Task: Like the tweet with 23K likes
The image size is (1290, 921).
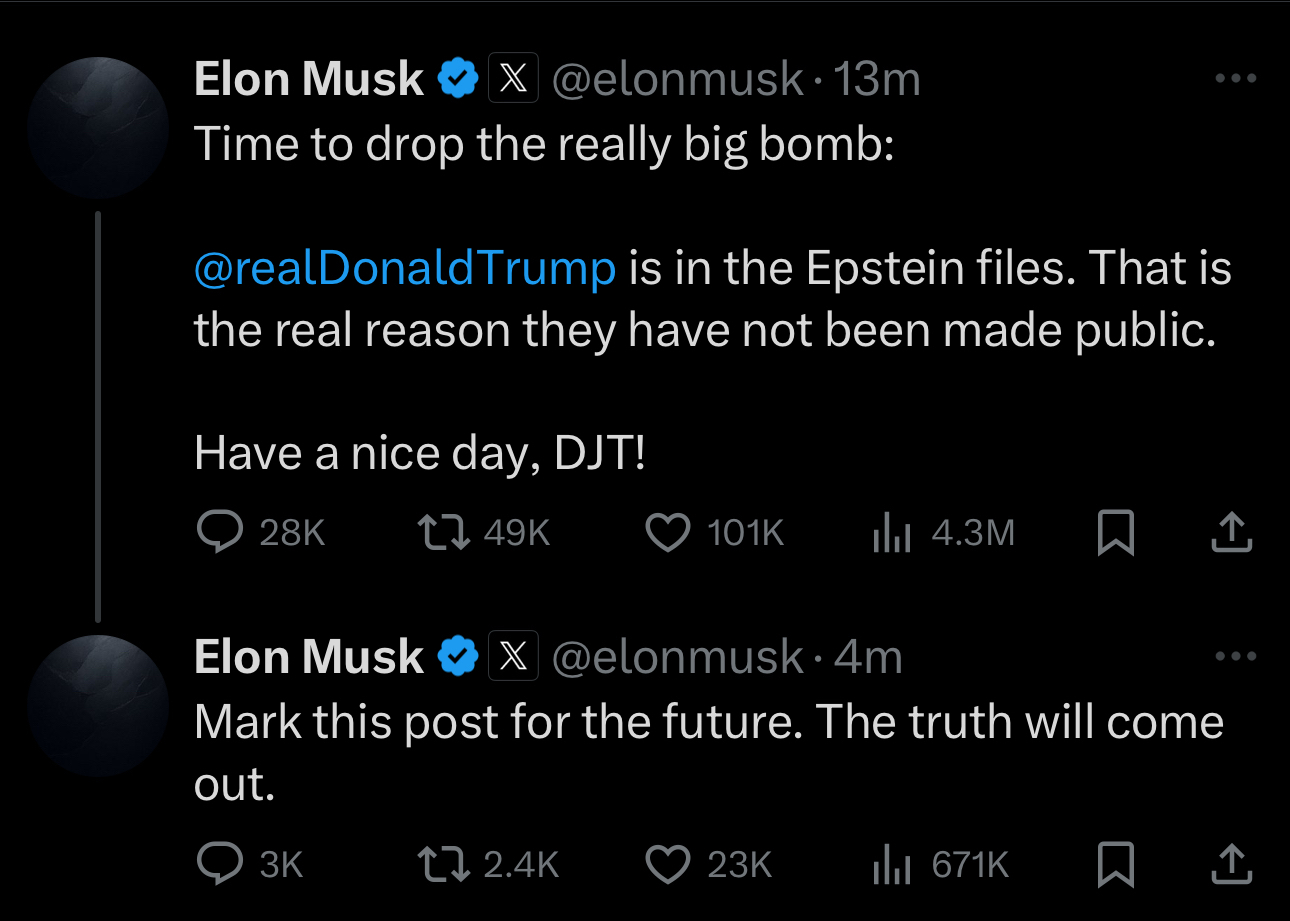Action: tap(668, 864)
